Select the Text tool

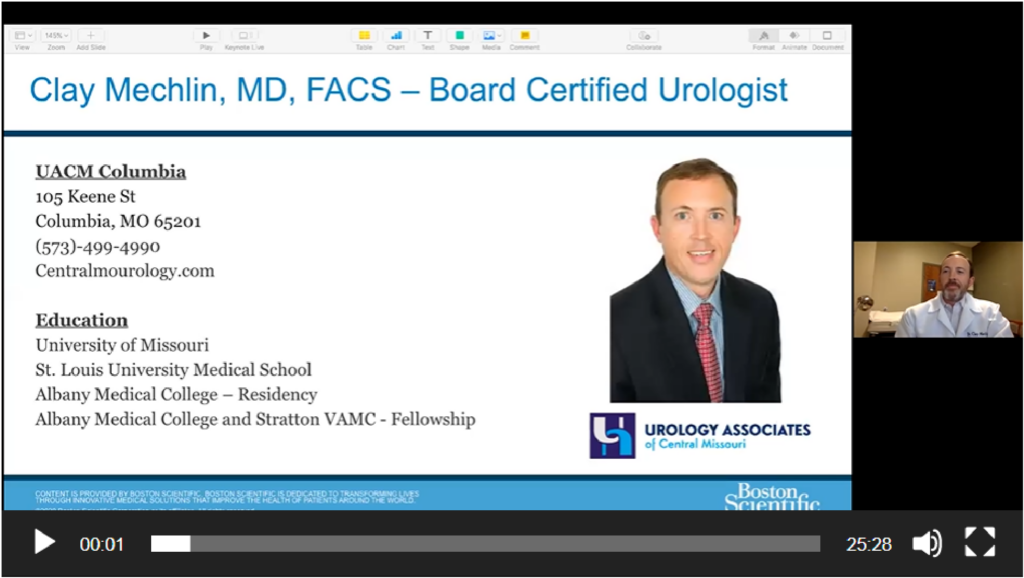pyautogui.click(x=428, y=36)
